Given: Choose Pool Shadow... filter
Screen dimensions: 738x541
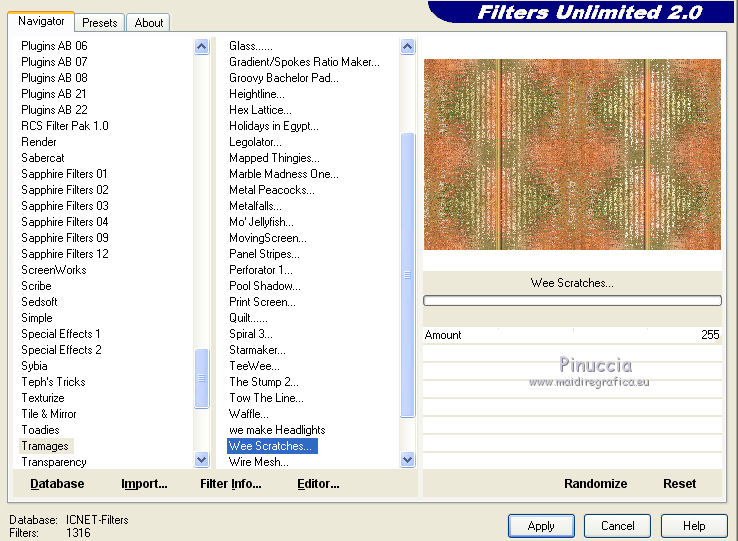Looking at the screenshot, I should tap(265, 286).
